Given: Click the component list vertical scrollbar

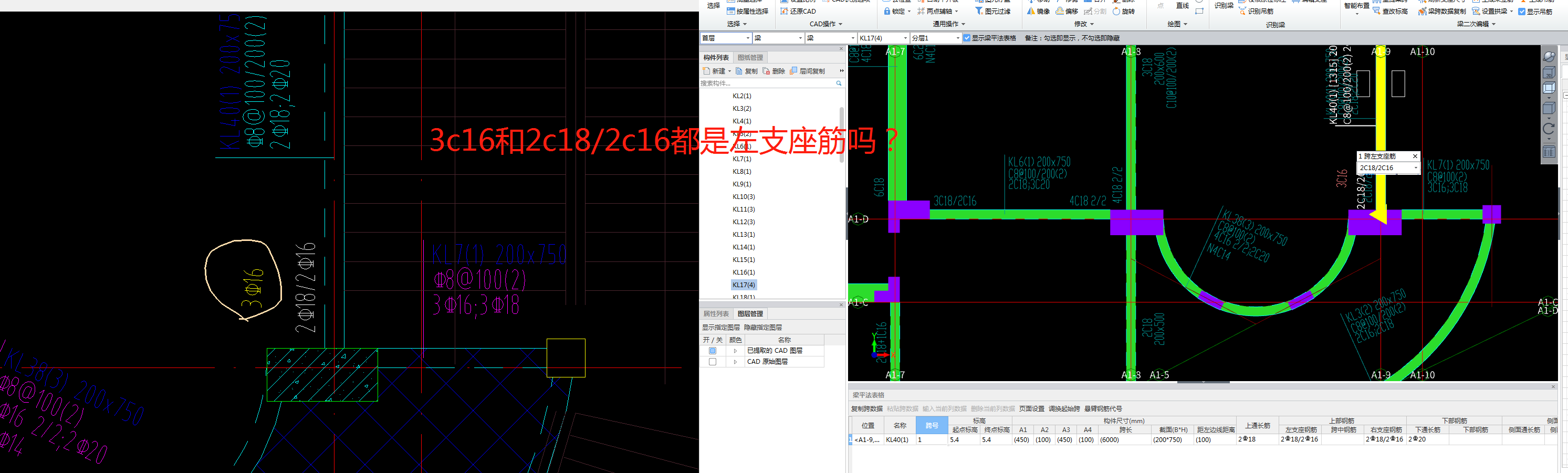Looking at the screenshot, I should [842, 134].
